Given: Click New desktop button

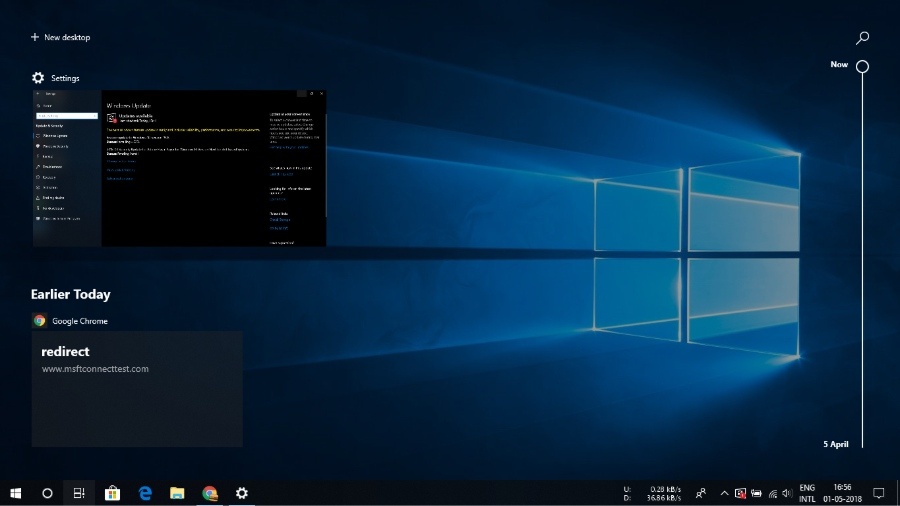Looking at the screenshot, I should 60,37.
